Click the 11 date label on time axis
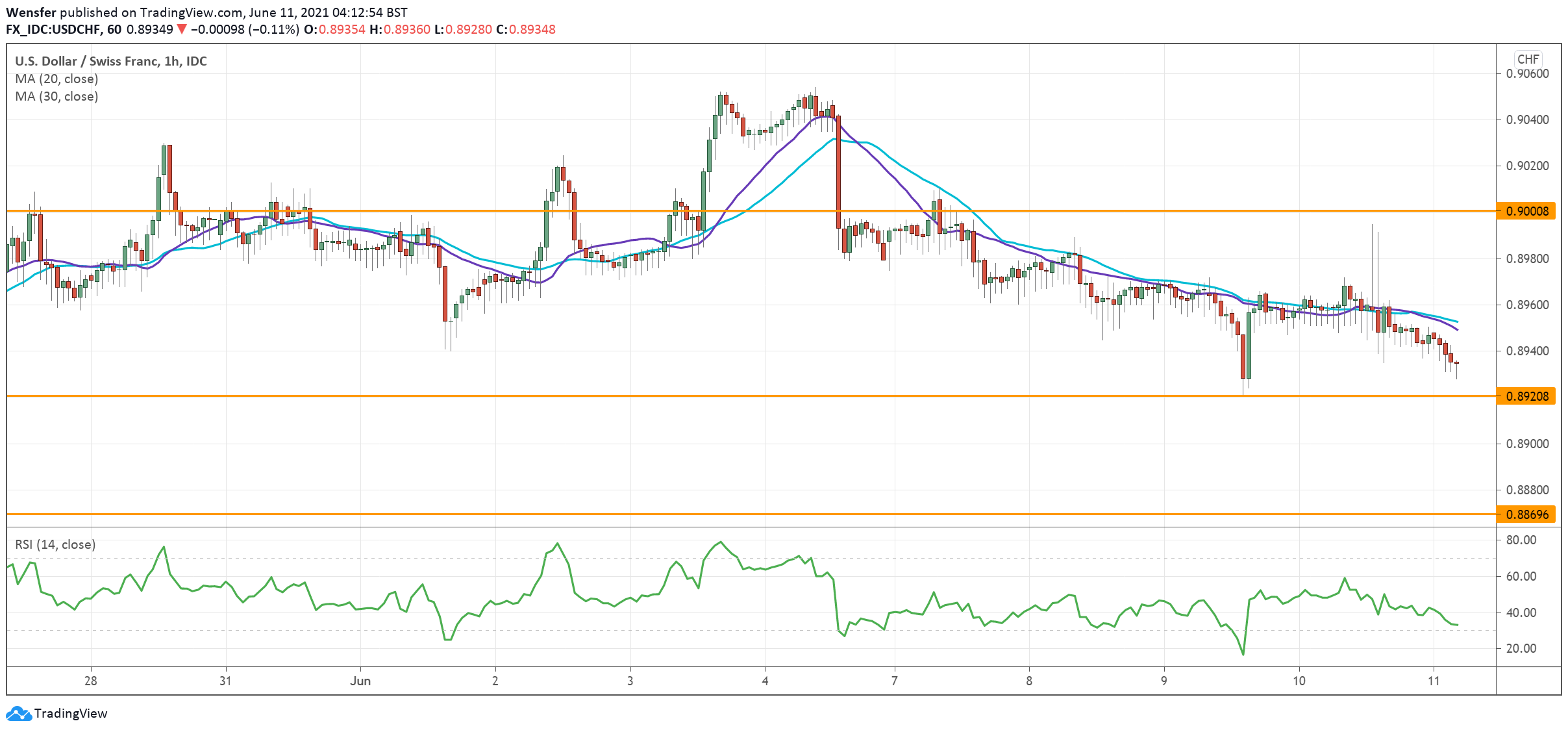This screenshot has height=732, width=1568. (x=1433, y=681)
